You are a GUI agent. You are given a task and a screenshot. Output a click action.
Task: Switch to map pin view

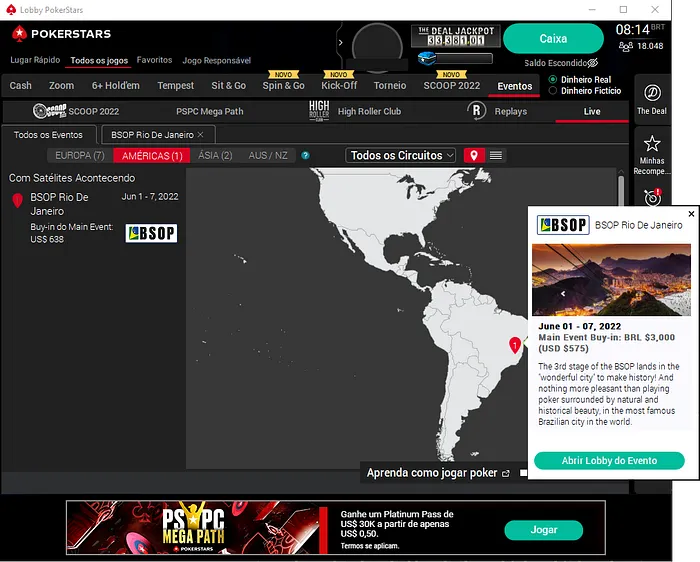474,155
